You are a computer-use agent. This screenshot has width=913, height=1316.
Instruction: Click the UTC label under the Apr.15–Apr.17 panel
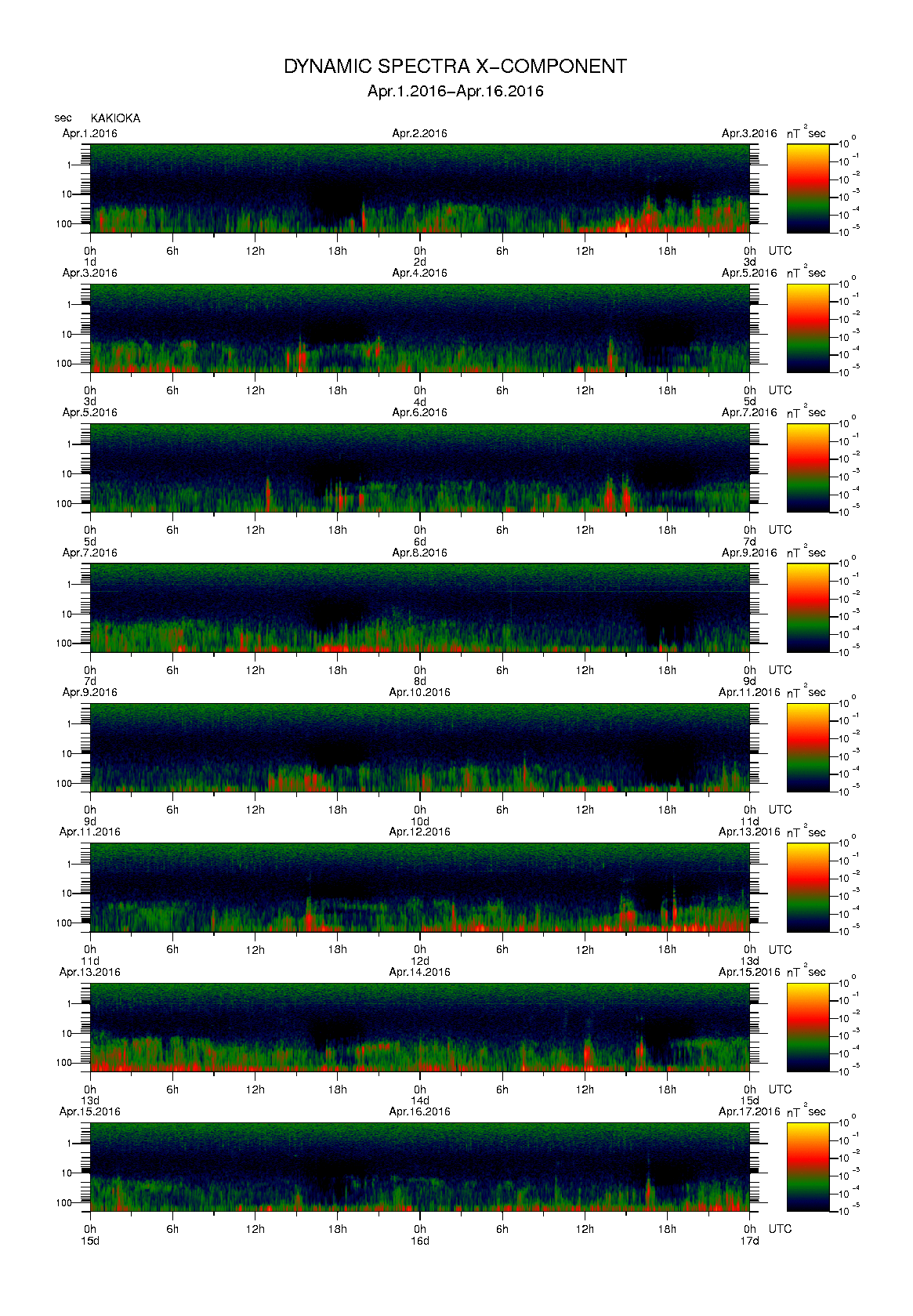780,1229
